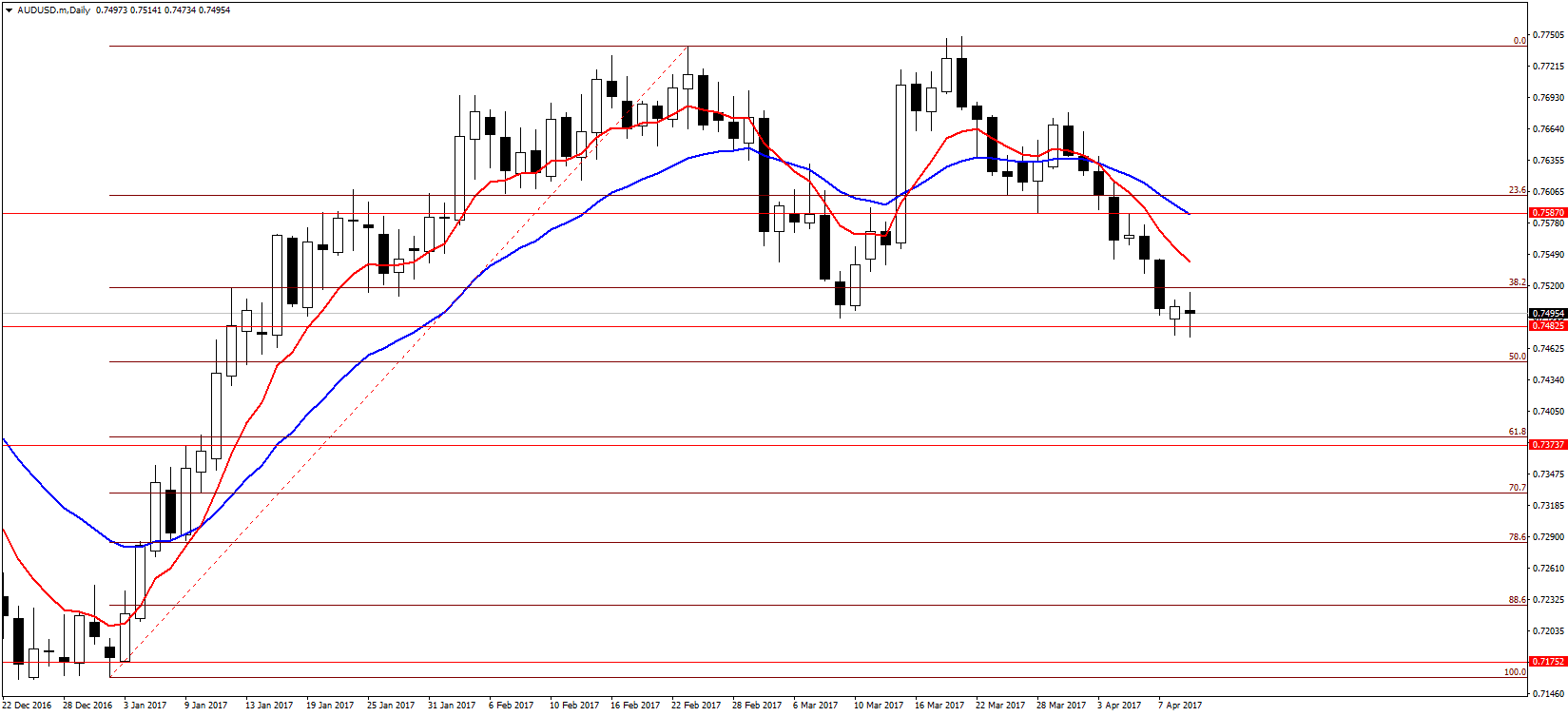The height and width of the screenshot is (716, 1568).
Task: Click the 0.76355 price axis value
Action: [x=1549, y=161]
